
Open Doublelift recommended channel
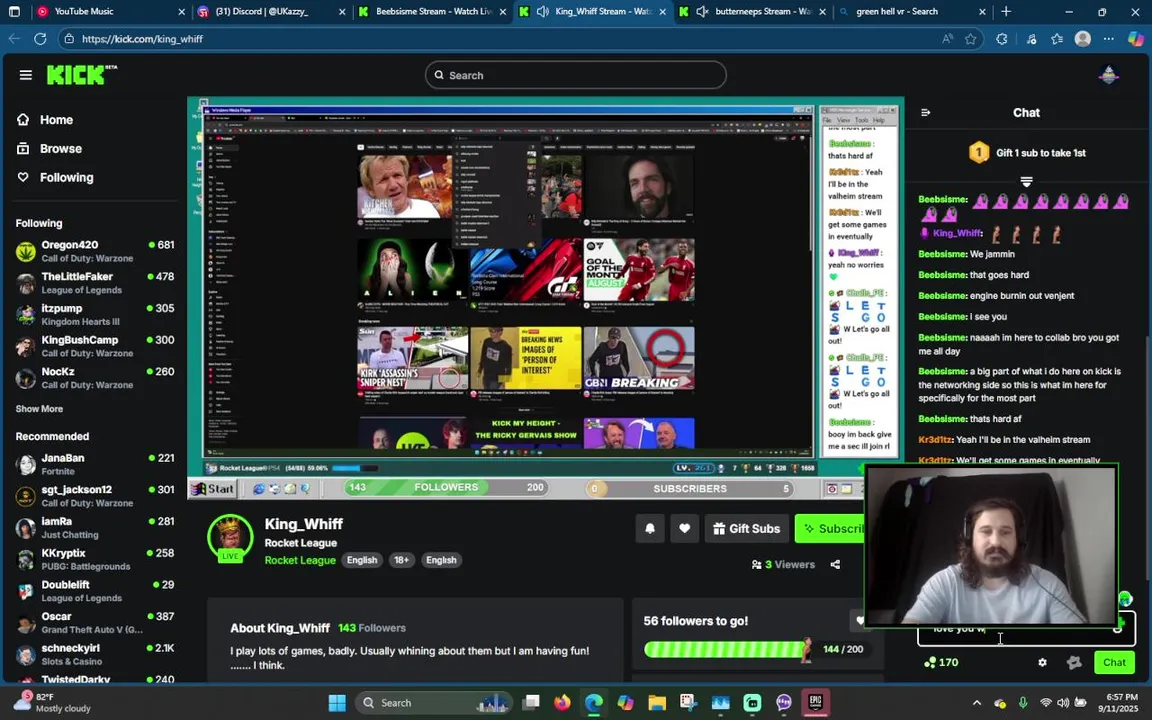(95, 591)
